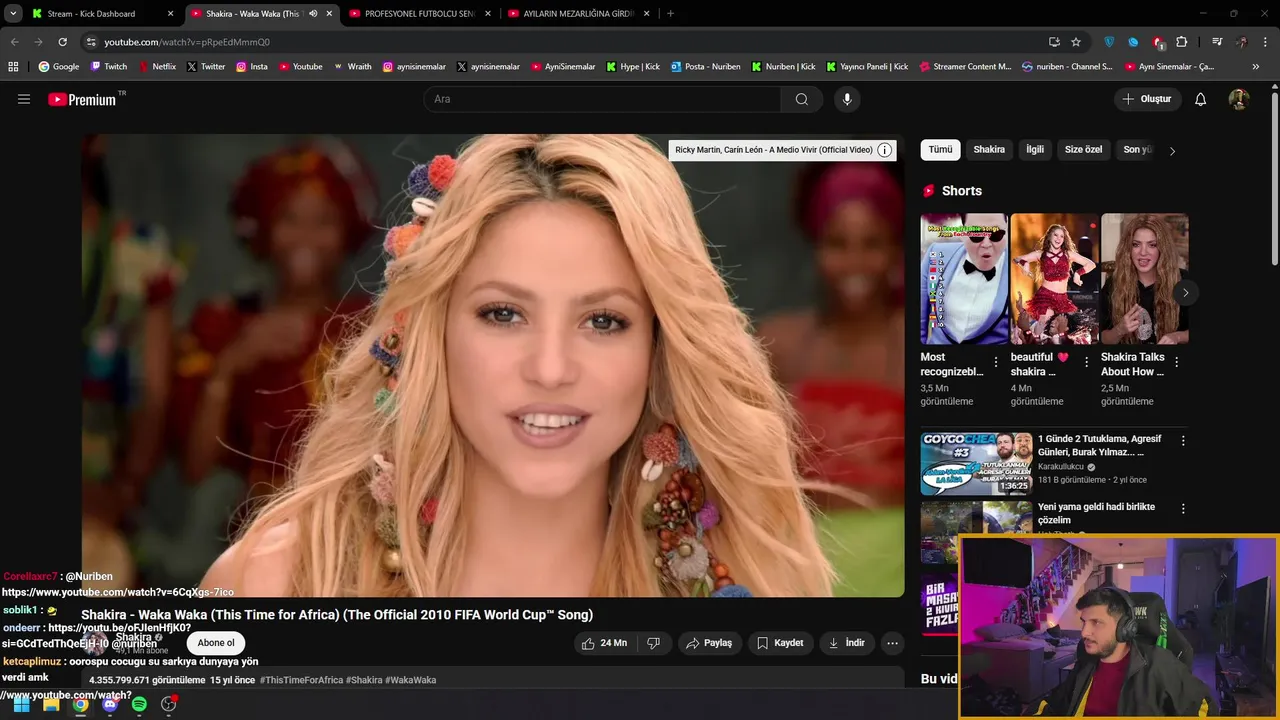The height and width of the screenshot is (720, 1280).
Task: Open the YouTube guide hamburger menu
Action: [x=24, y=99]
